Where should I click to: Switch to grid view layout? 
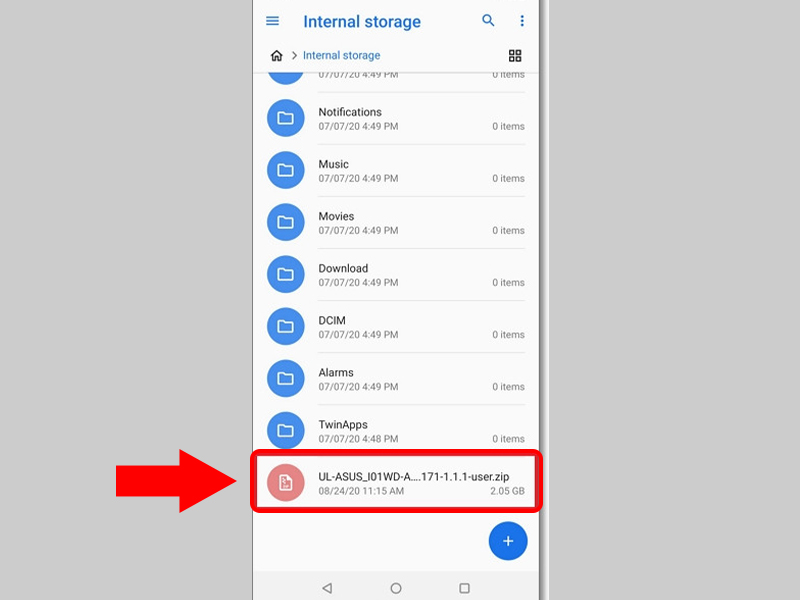515,56
